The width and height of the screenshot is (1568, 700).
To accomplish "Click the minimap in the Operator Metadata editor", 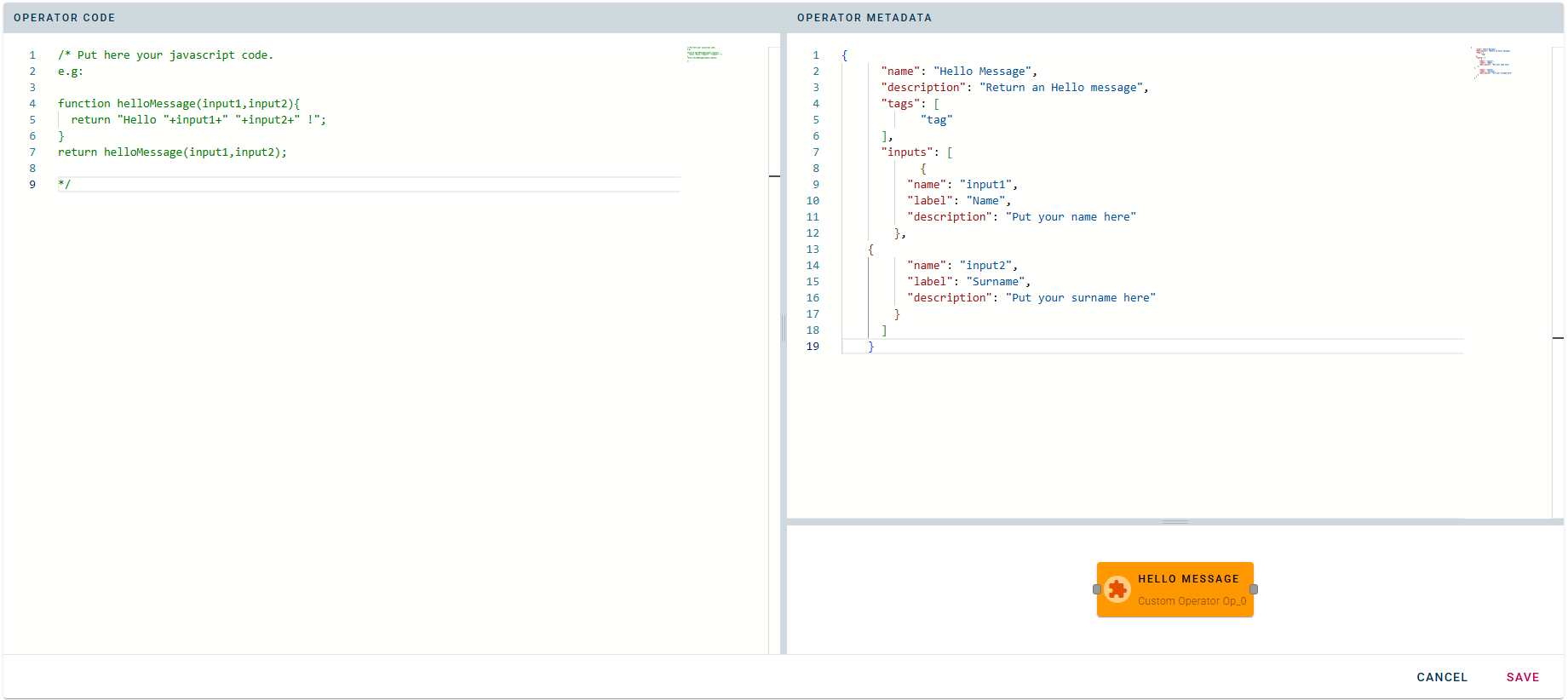I will point(1492,62).
